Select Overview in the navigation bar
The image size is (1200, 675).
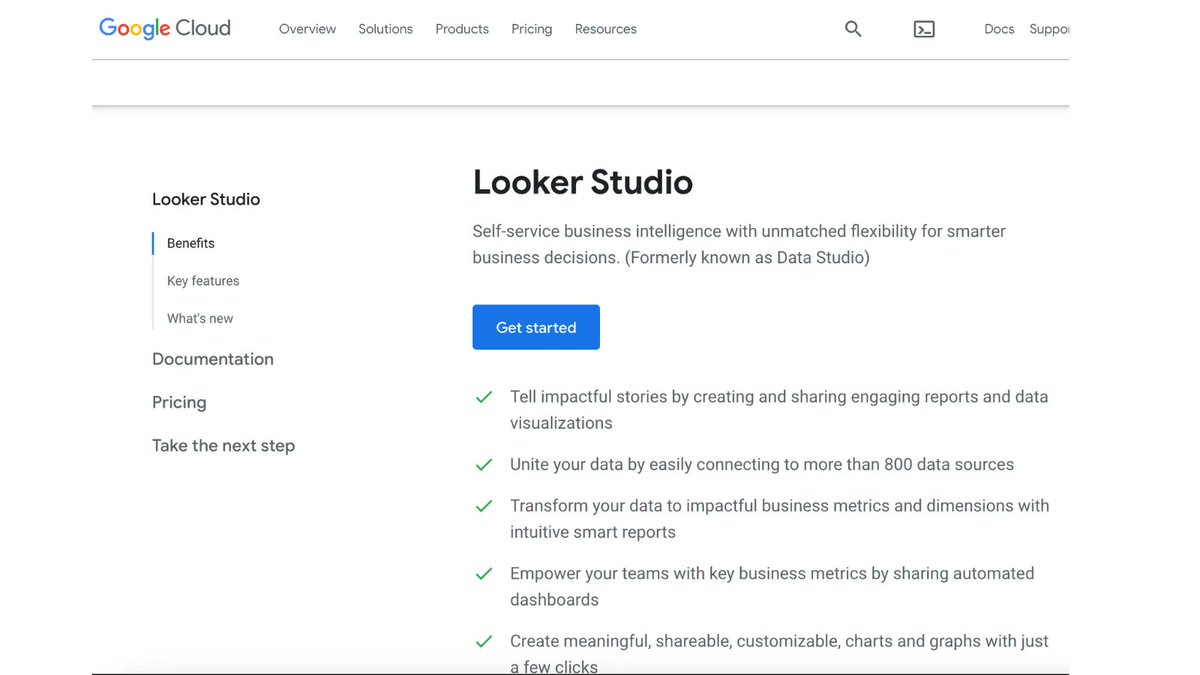tap(306, 28)
